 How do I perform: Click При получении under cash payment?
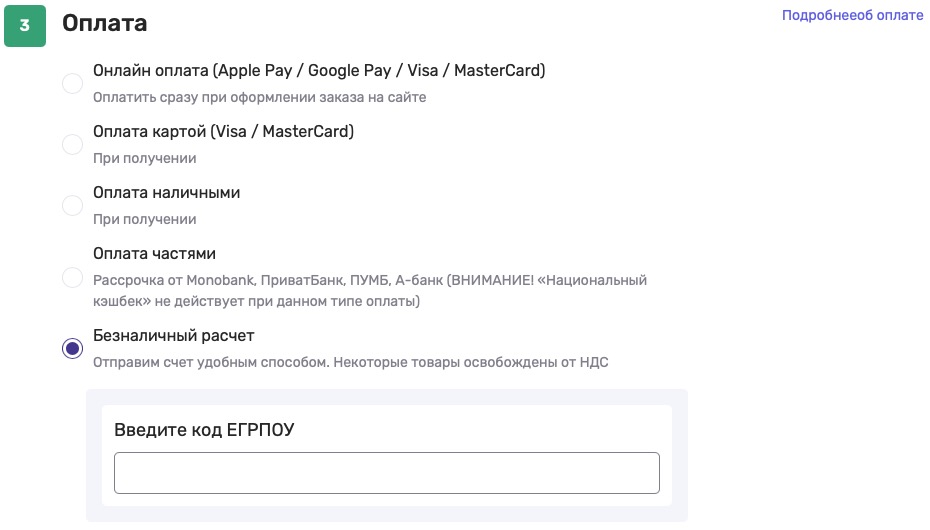[144, 220]
